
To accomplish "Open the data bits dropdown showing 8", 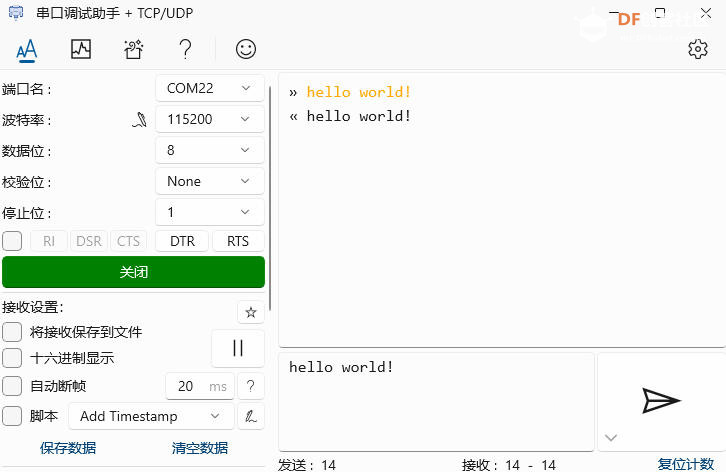I will 210,150.
